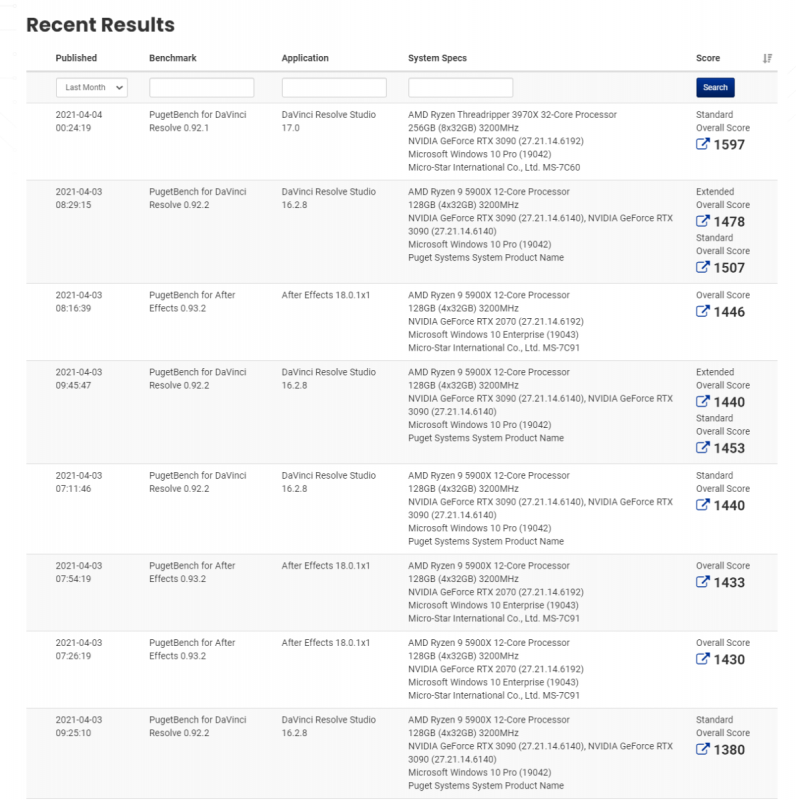The width and height of the screenshot is (796, 800).
Task: Open external link icon for score 1478
Action: (702, 222)
